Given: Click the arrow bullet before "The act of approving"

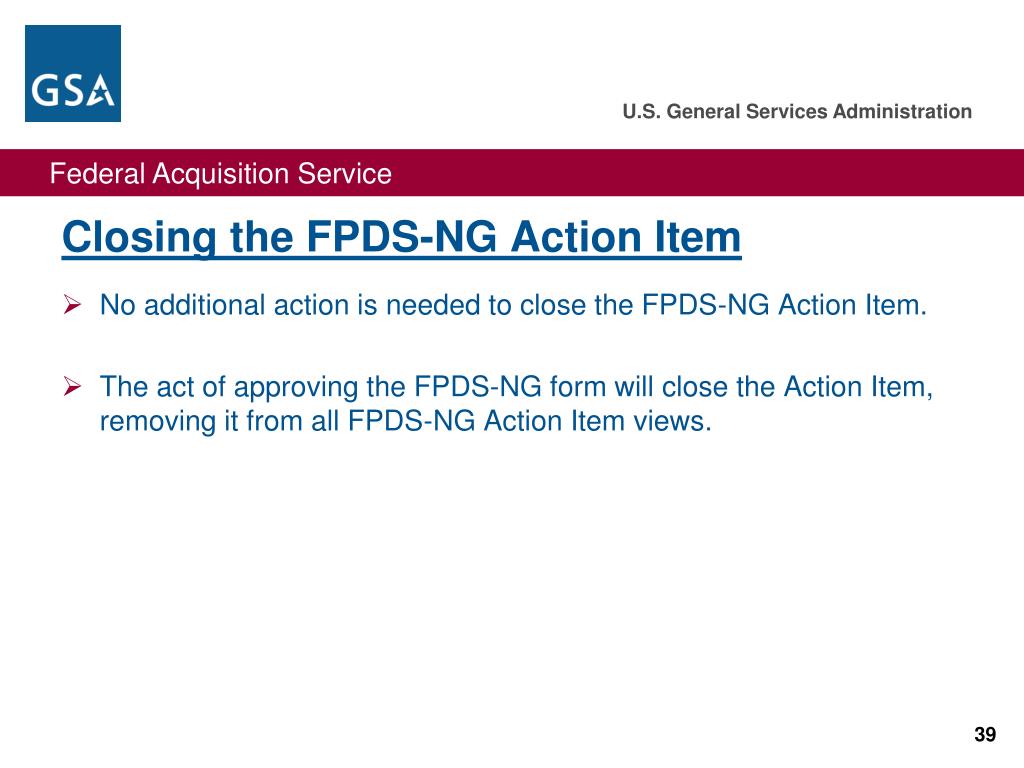Looking at the screenshot, I should coord(72,386).
